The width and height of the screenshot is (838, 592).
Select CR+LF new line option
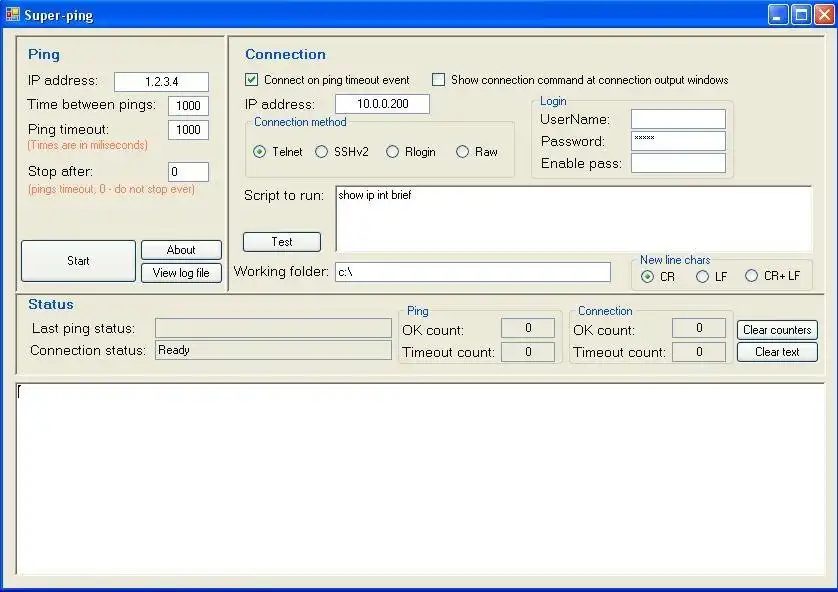click(751, 276)
